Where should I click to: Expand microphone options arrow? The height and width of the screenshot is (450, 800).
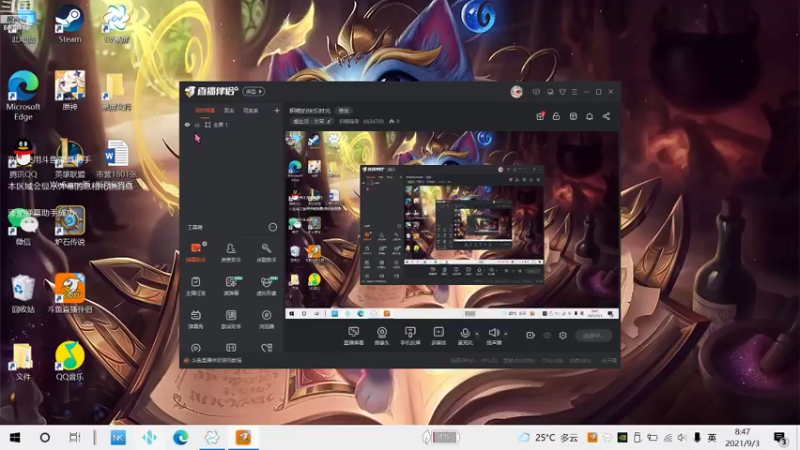click(477, 334)
